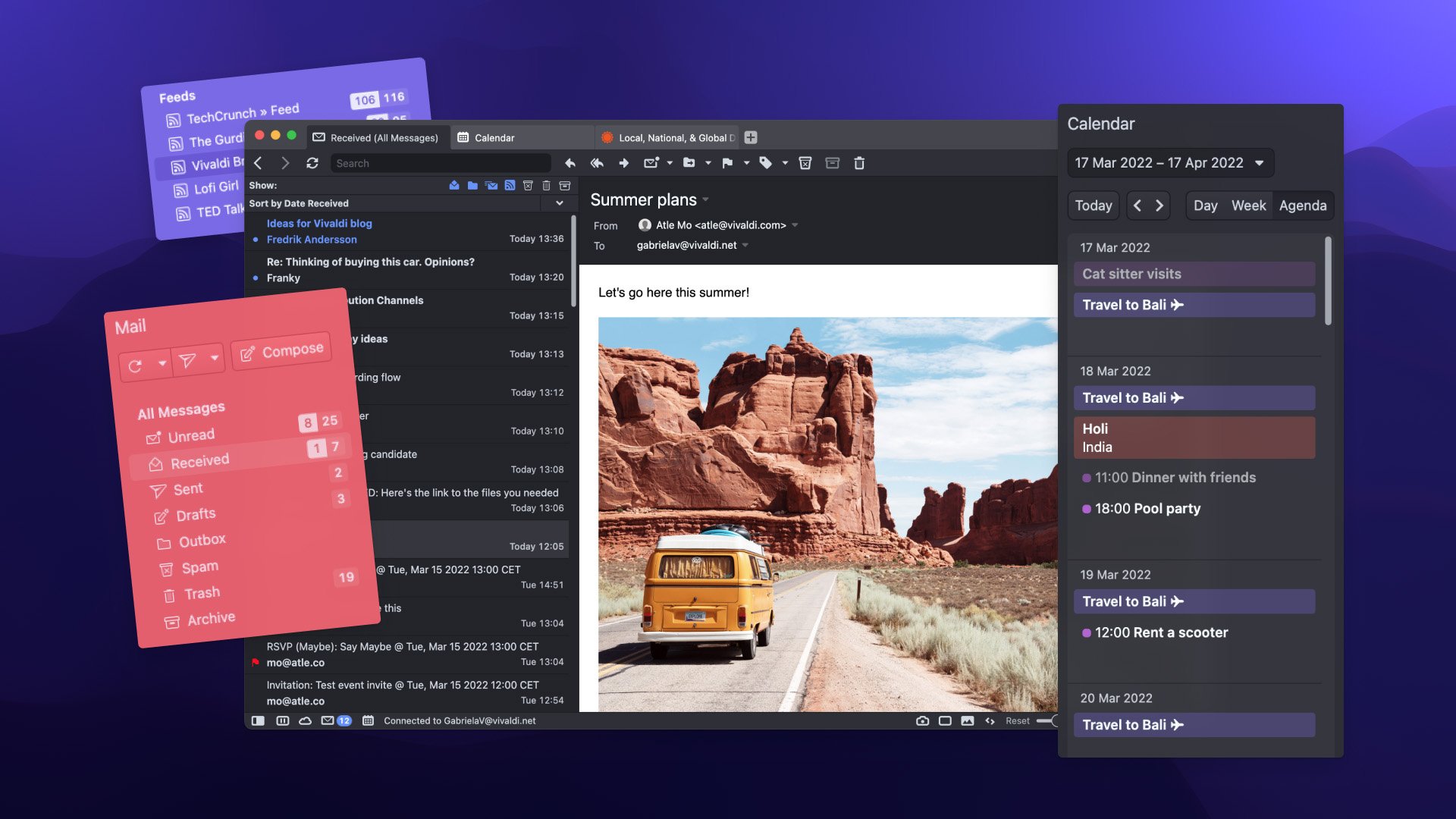Select Spam folder in Mail sidebar

pos(200,567)
